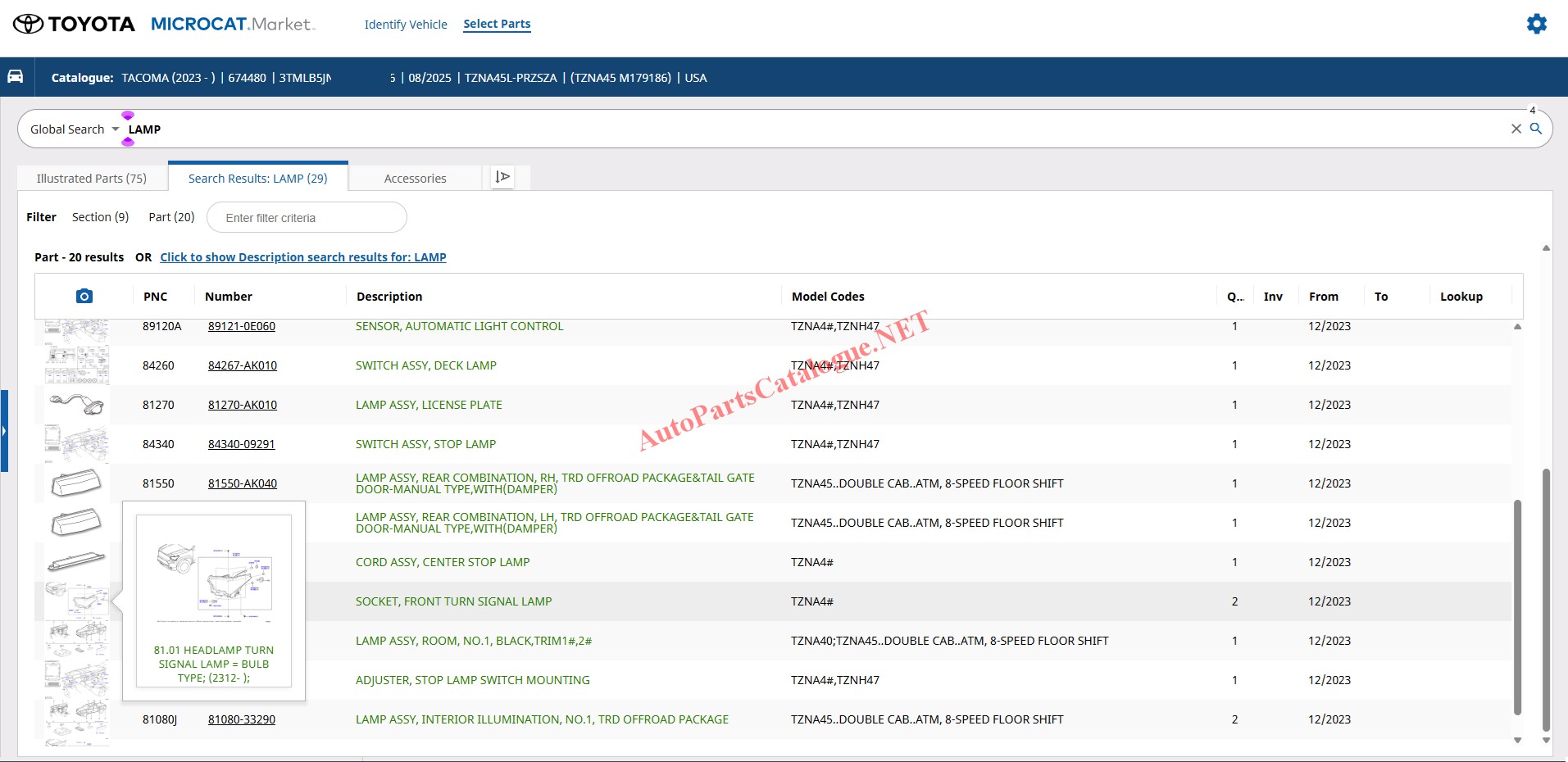Click rear combination lamp RH thumbnail
Screen dimensions: 1568x762
pos(76,483)
